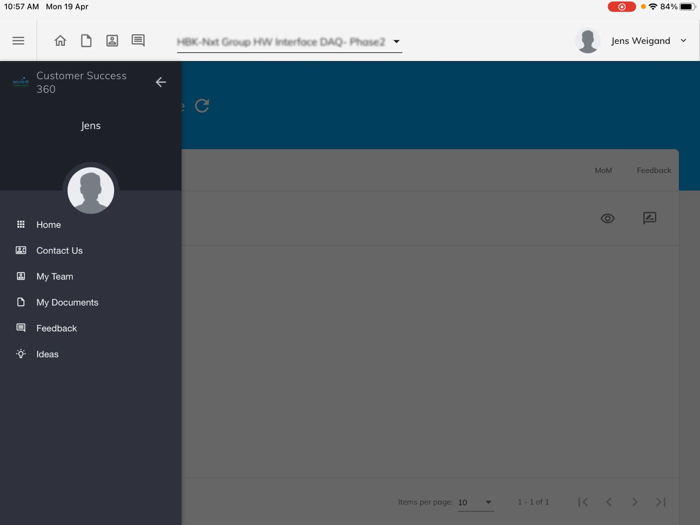This screenshot has width=700, height=525.
Task: Open feedback edit icon in table row
Action: (x=650, y=218)
